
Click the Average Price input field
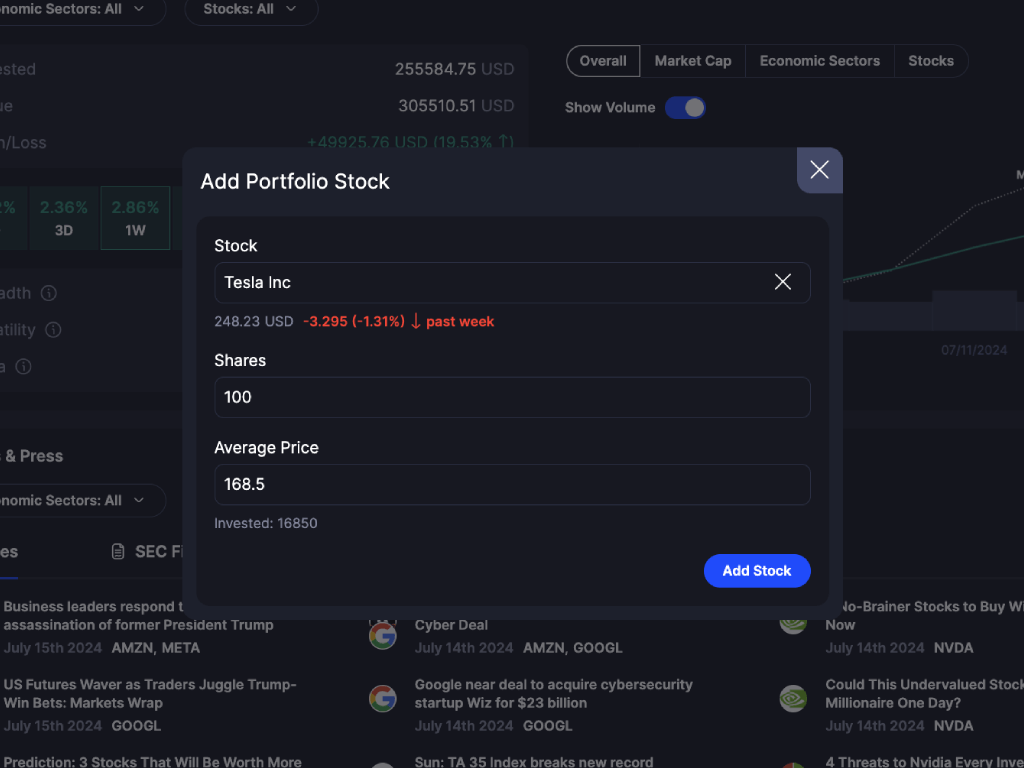(512, 485)
